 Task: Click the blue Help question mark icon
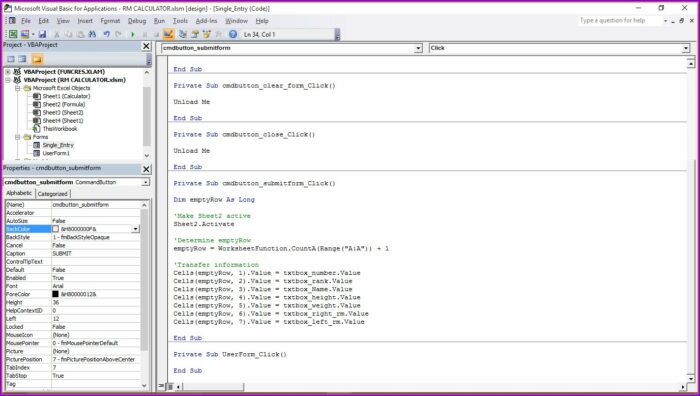point(233,34)
